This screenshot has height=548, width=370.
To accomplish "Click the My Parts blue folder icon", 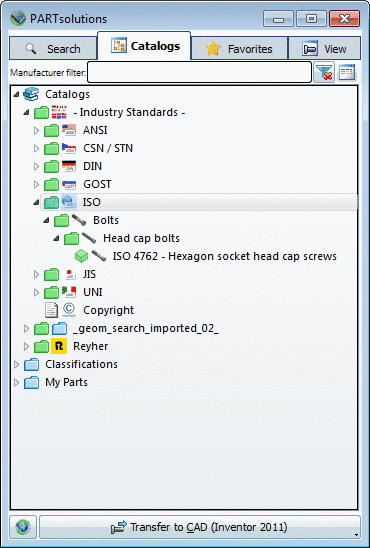I will tap(31, 382).
